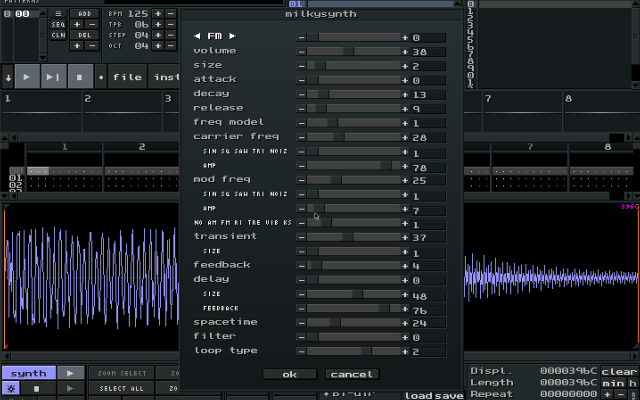Screen dimensions: 640x400
Task: Click the carrier freq slider track
Action: (x=353, y=138)
